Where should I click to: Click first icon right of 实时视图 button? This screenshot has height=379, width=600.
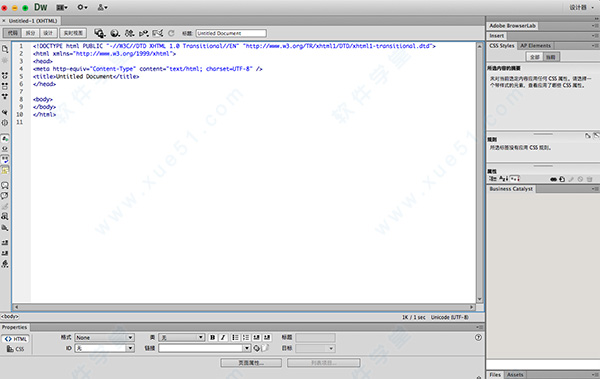[100, 33]
